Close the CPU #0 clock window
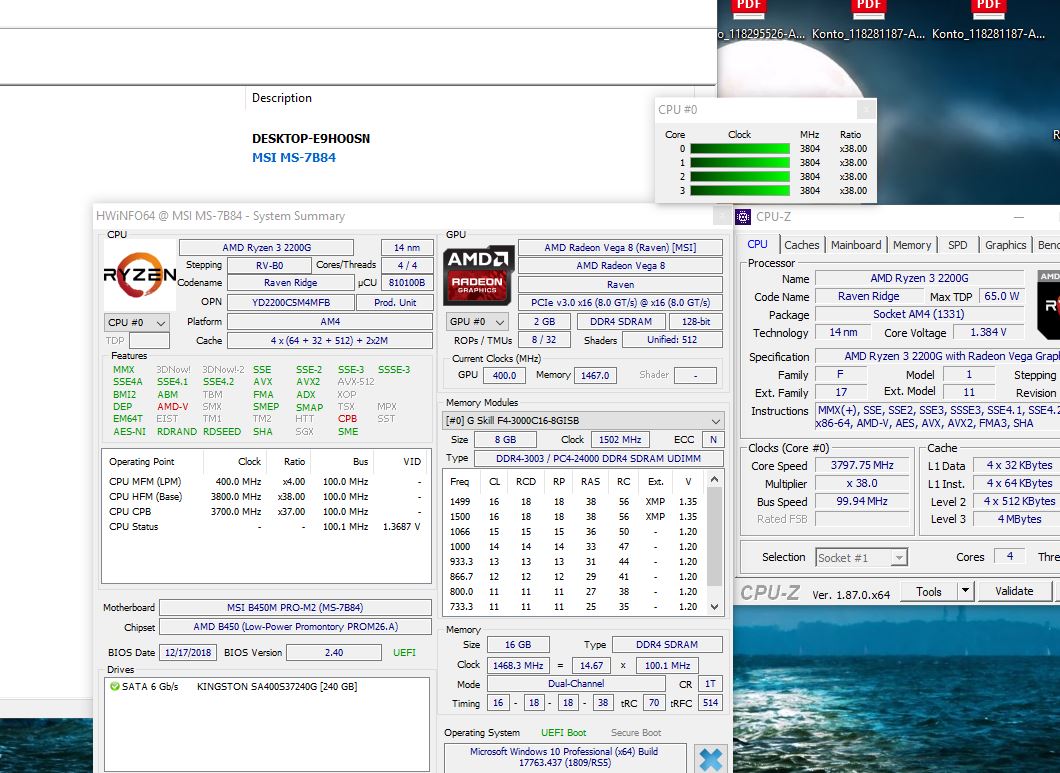The image size is (1060, 773). pos(866,109)
